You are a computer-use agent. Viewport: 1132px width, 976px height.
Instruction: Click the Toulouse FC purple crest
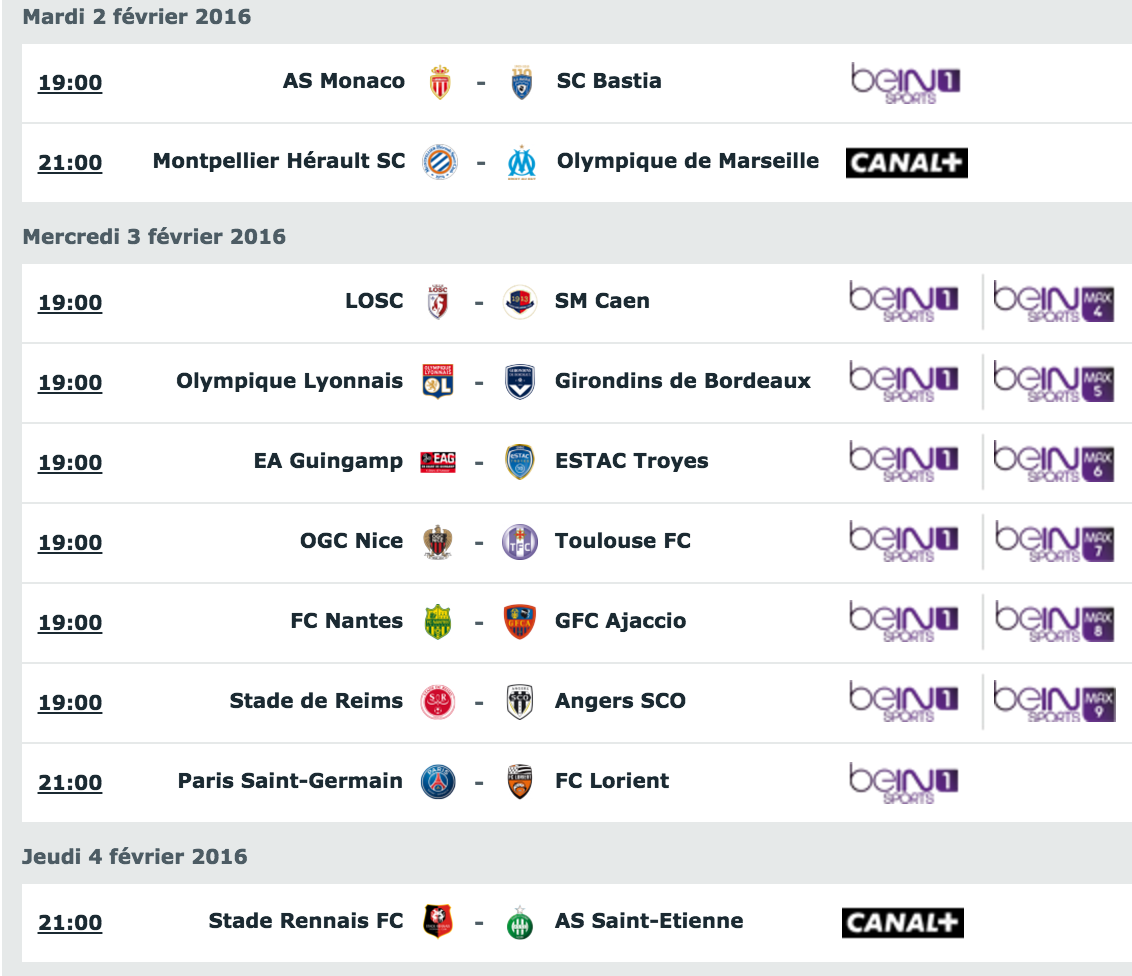click(x=520, y=542)
